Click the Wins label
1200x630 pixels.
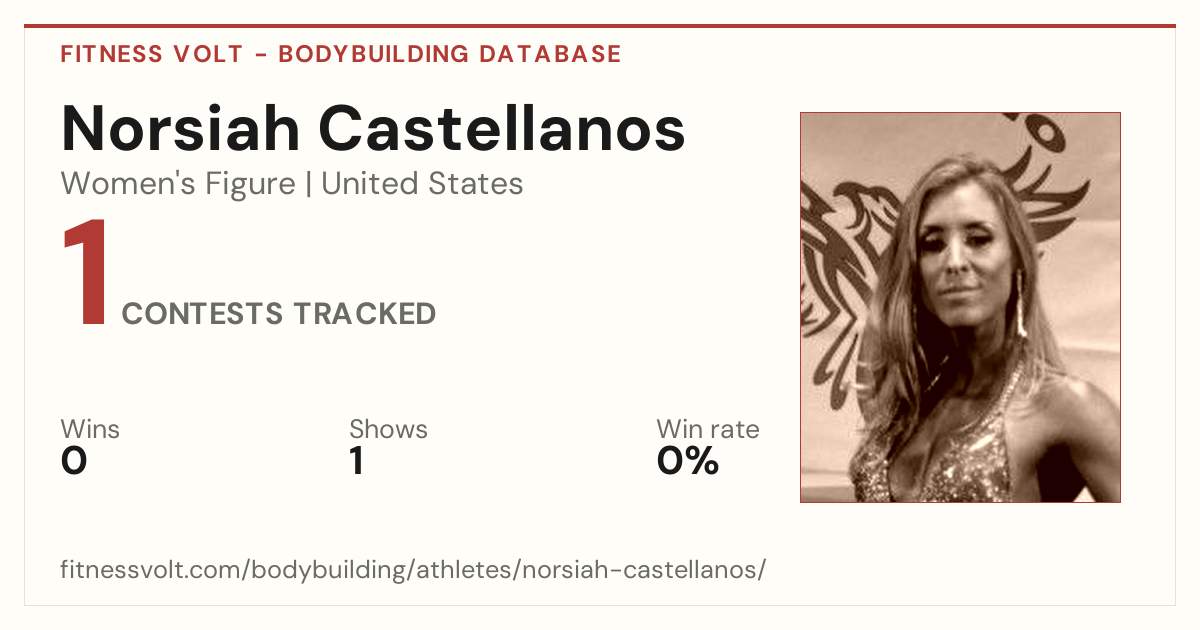coord(90,429)
